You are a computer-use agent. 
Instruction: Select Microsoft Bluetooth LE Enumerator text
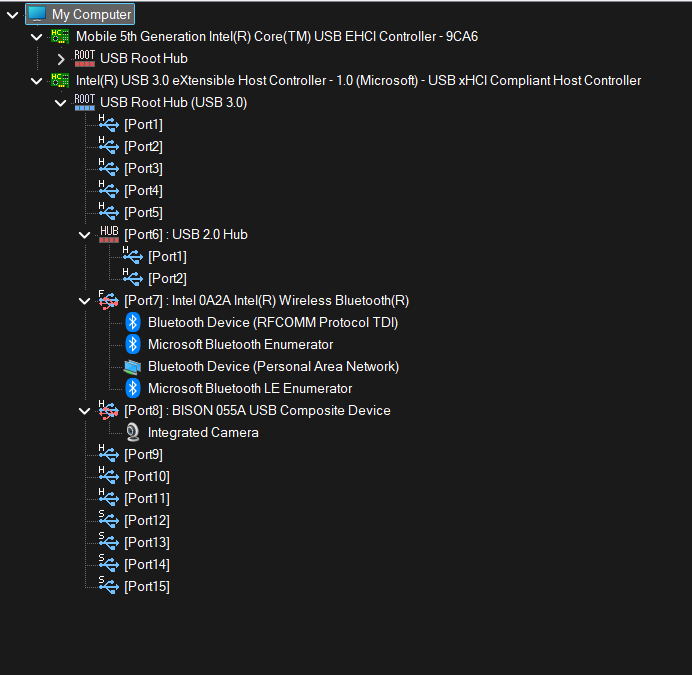[x=250, y=388]
